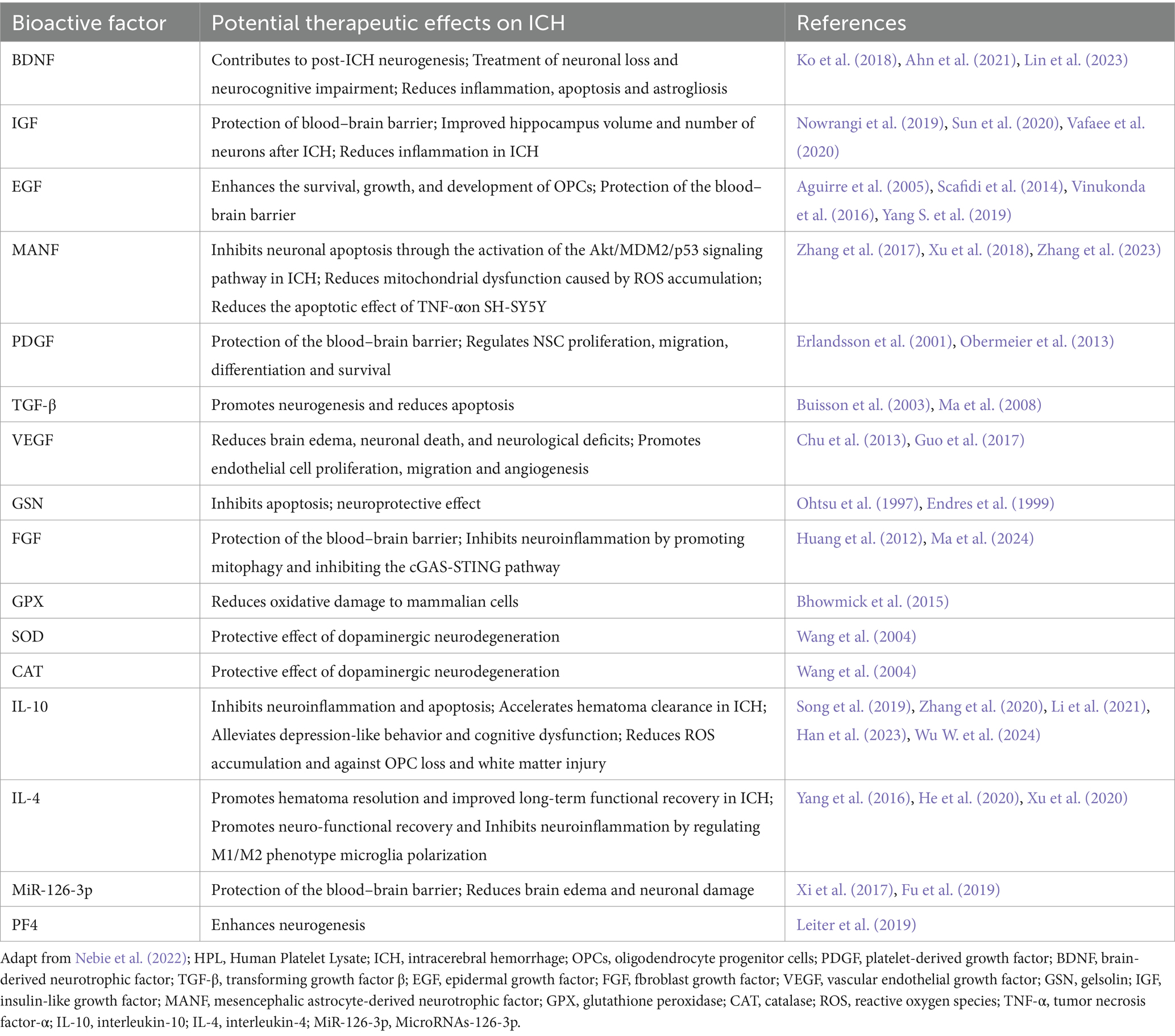Open the Yang S. et al. (2019) reference
The height and width of the screenshot is (1036, 1175).
pyautogui.click(x=946, y=215)
